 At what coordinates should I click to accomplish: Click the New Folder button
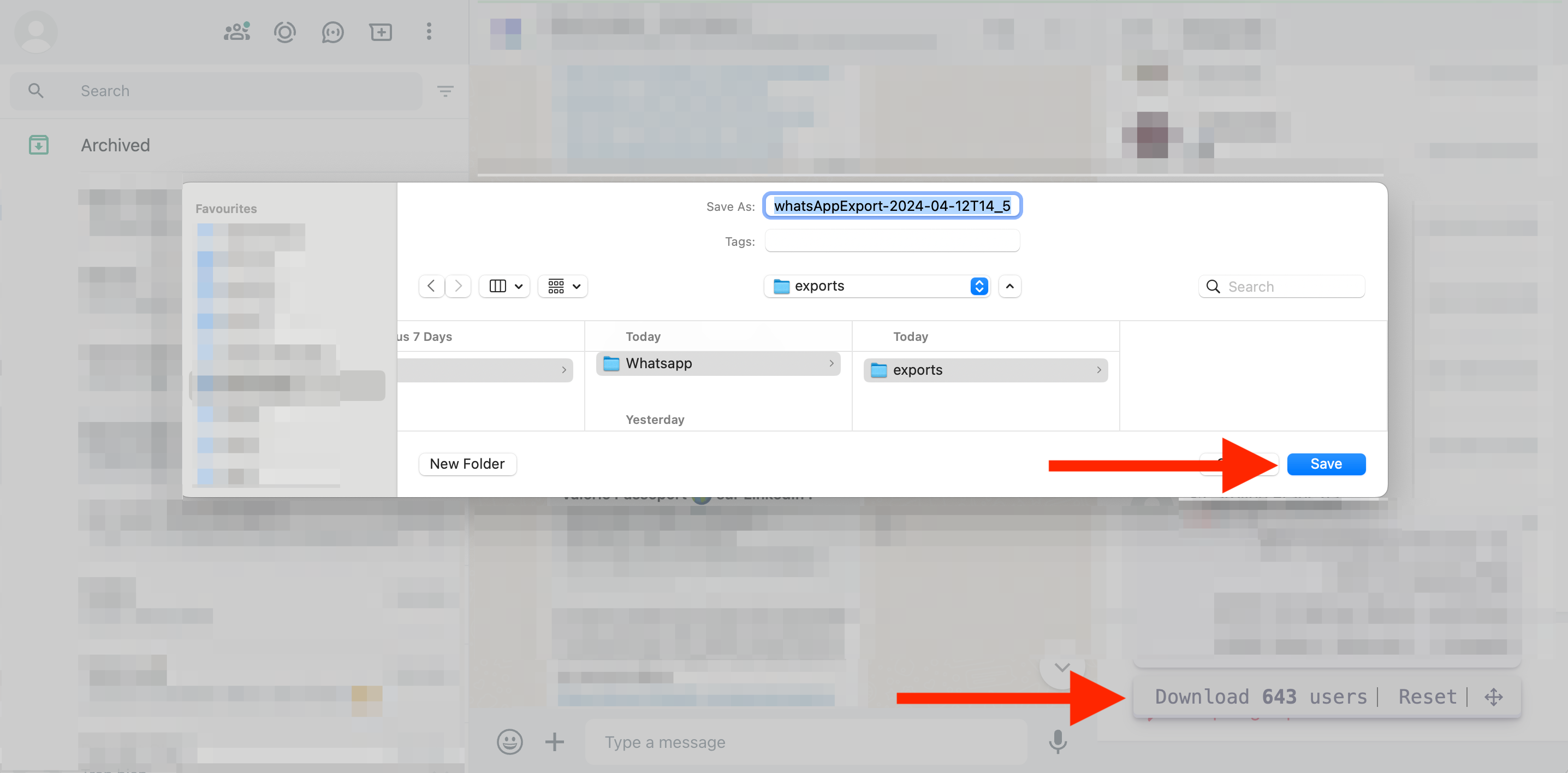(467, 463)
